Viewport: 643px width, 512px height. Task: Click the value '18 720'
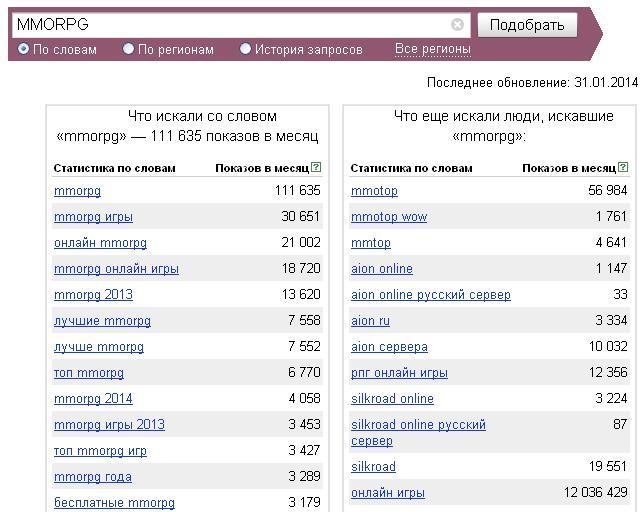point(301,269)
